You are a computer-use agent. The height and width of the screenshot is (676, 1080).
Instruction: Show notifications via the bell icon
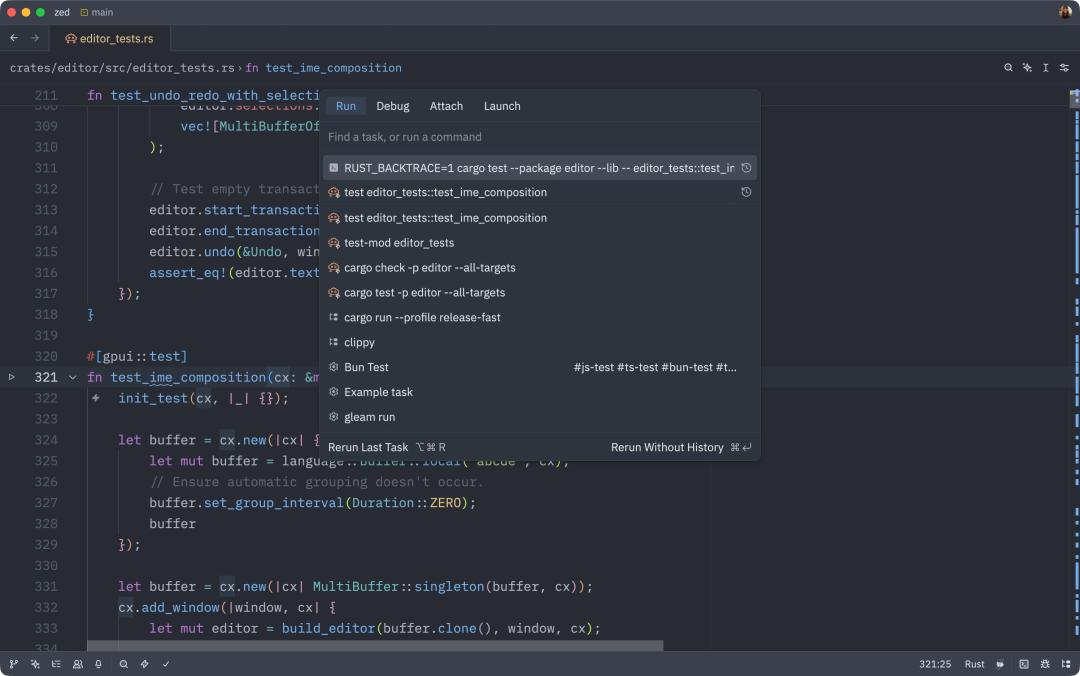pos(98,663)
